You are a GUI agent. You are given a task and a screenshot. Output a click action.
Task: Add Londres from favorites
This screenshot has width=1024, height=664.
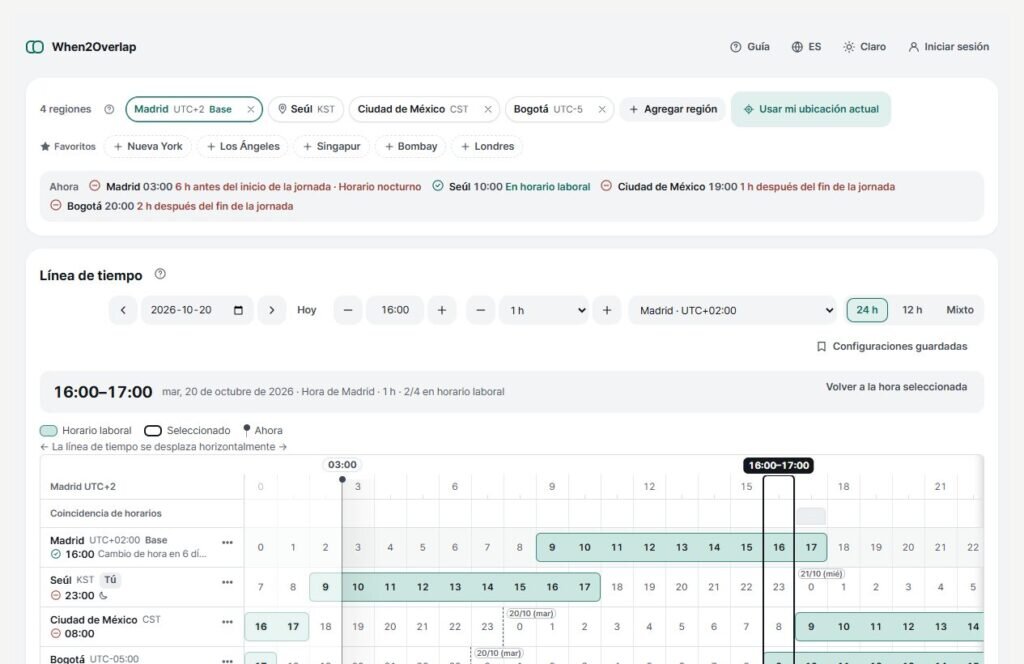[x=488, y=146]
